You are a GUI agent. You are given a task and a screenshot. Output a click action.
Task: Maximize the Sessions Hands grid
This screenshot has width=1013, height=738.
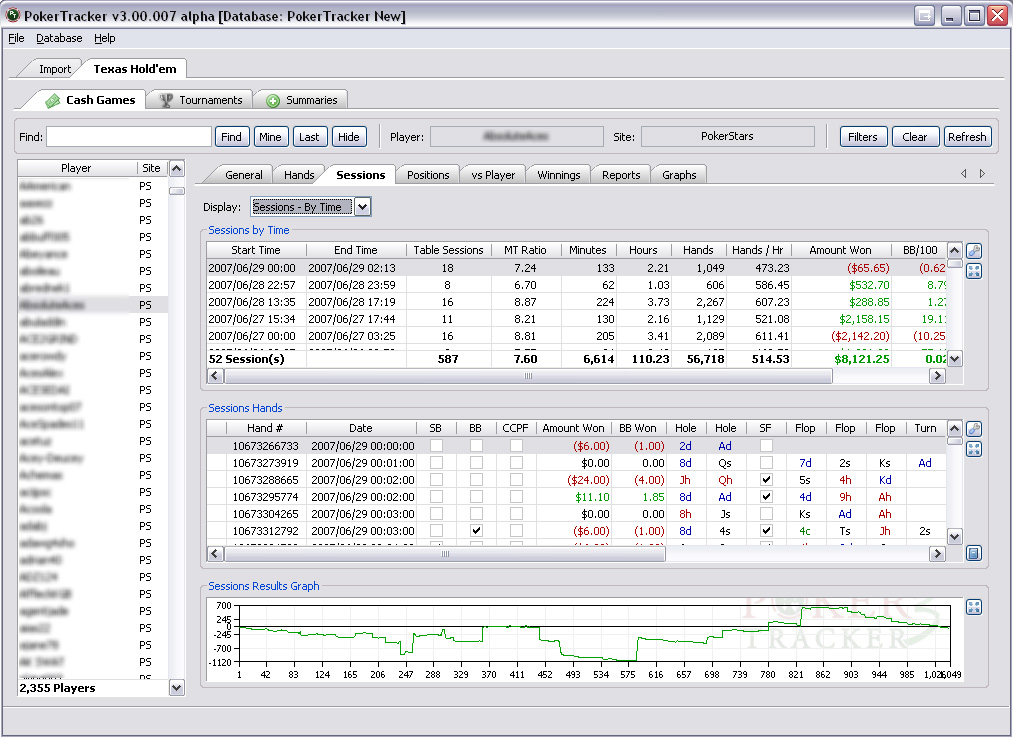tap(974, 448)
